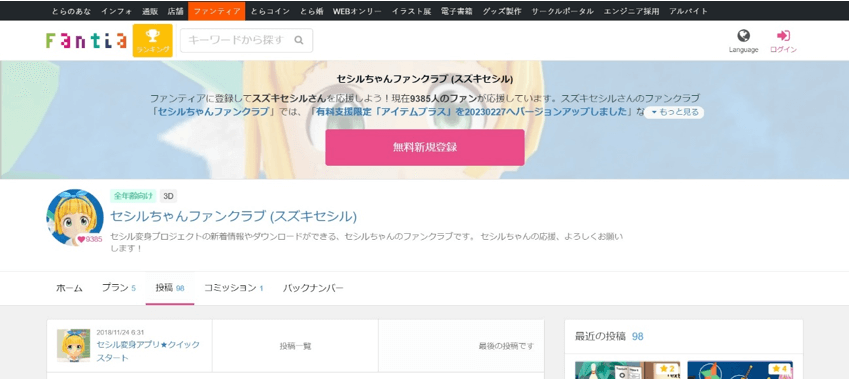This screenshot has width=849, height=380.
Task: Click the heart 9385 fan counter
Action: pyautogui.click(x=89, y=239)
